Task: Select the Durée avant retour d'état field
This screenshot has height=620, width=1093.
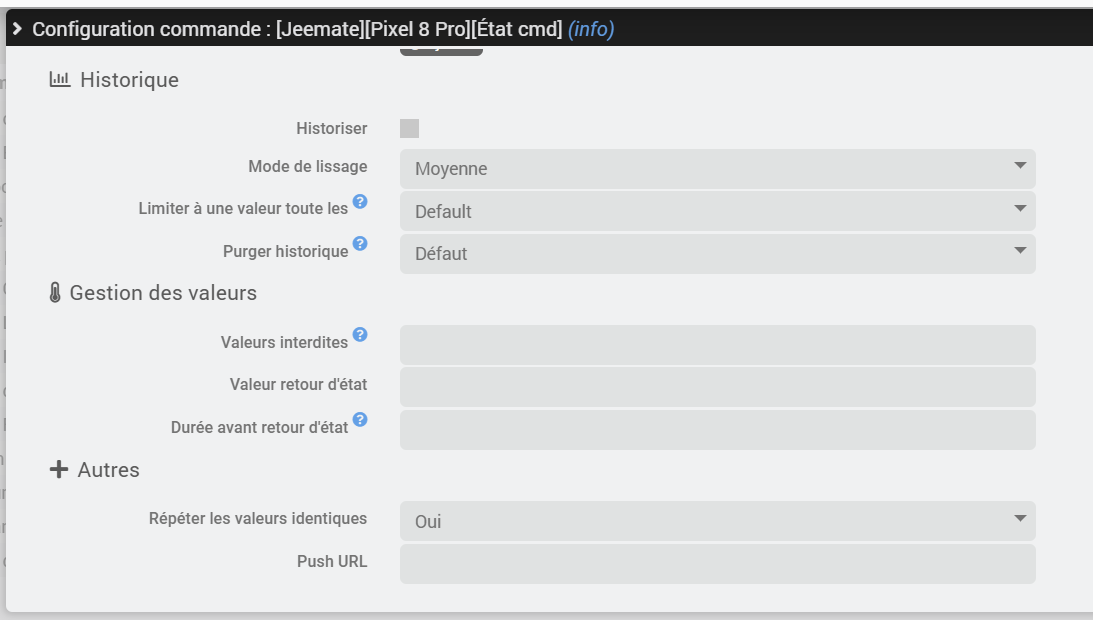Action: 717,430
